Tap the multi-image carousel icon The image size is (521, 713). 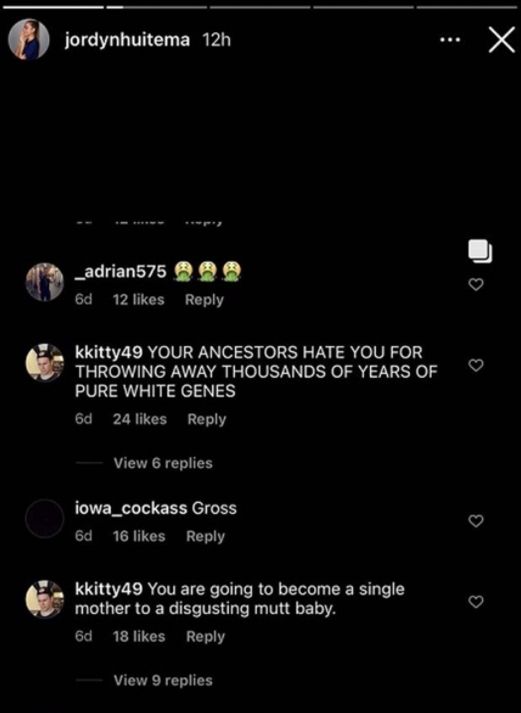point(480,251)
